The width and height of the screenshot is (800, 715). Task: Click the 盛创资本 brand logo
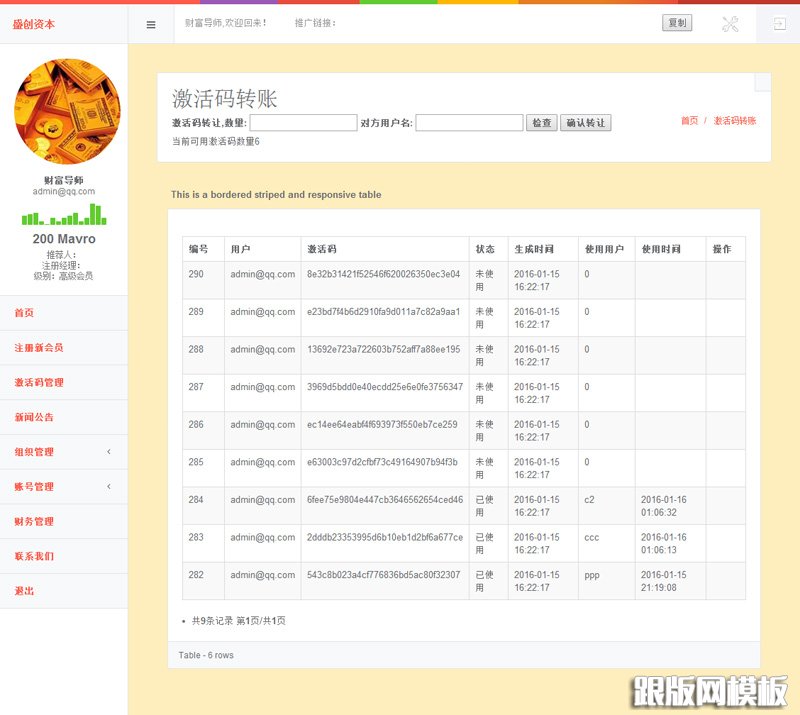coord(35,22)
